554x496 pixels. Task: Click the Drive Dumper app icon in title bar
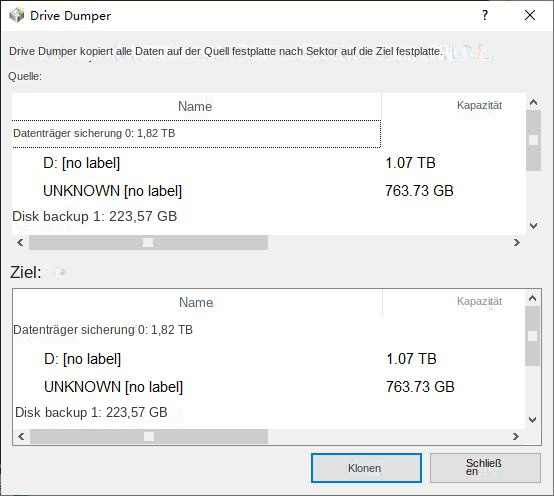click(x=16, y=16)
